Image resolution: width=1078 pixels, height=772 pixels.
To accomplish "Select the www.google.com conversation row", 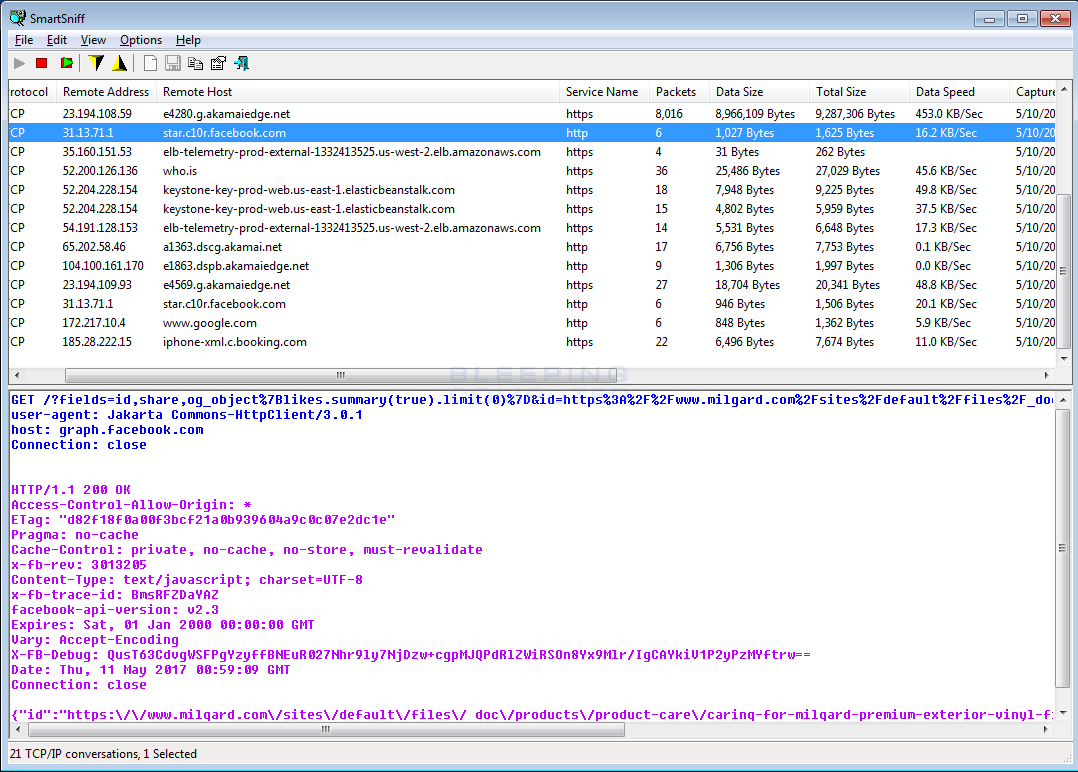I will (x=210, y=323).
